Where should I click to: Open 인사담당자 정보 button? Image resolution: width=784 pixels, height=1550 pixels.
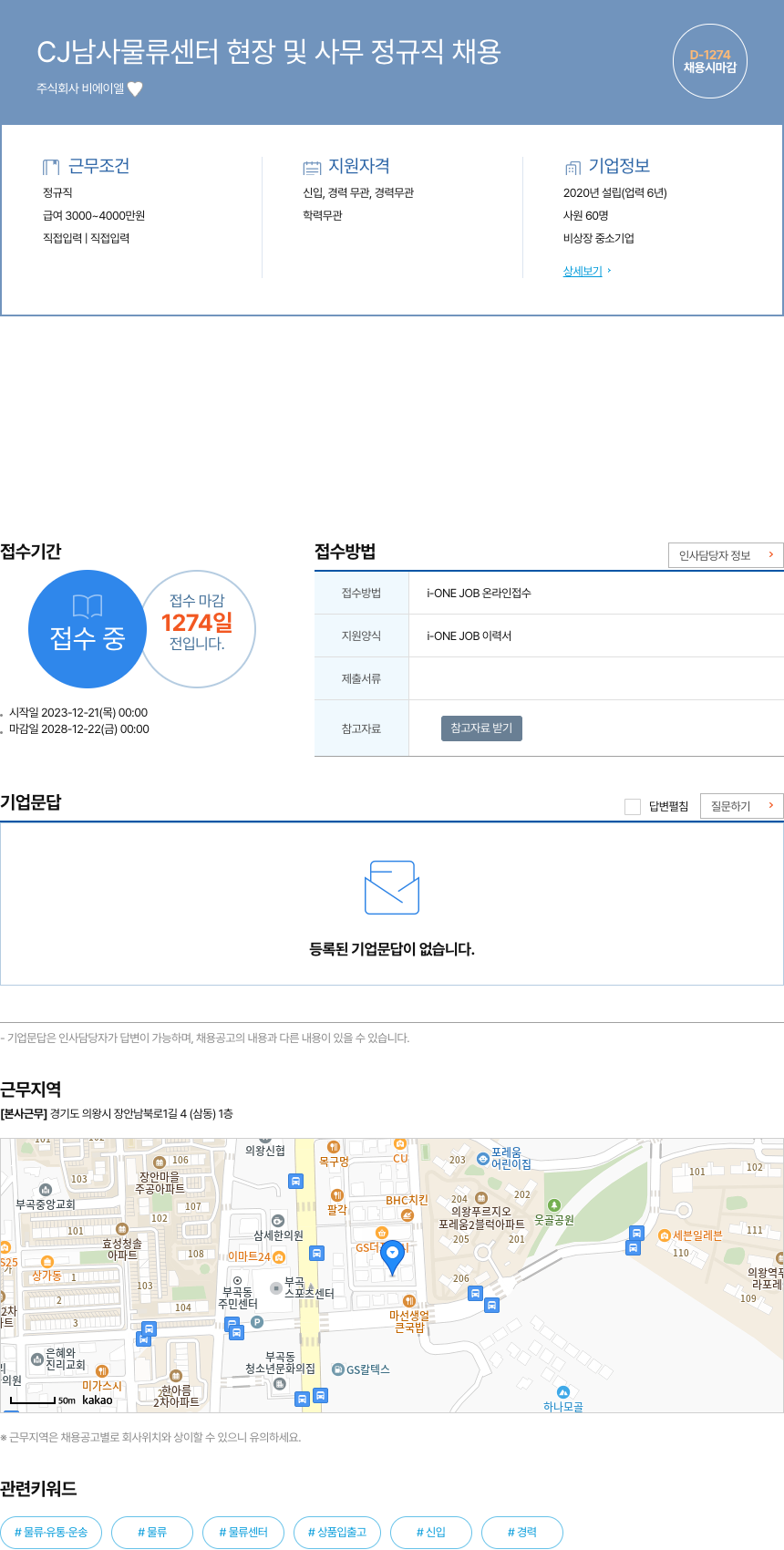coord(726,555)
